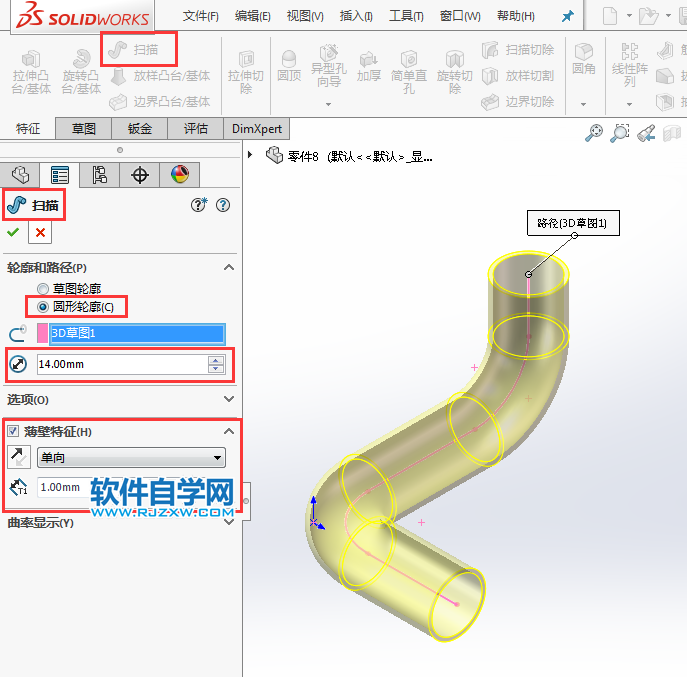Click the New document icon
This screenshot has height=677, width=687.
pyautogui.click(x=610, y=16)
